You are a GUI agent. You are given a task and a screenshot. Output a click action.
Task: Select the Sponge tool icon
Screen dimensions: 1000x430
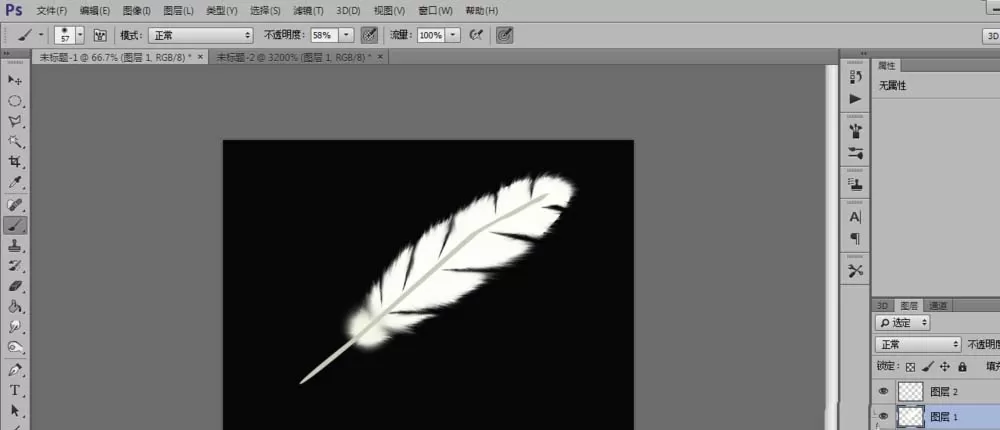tap(15, 348)
